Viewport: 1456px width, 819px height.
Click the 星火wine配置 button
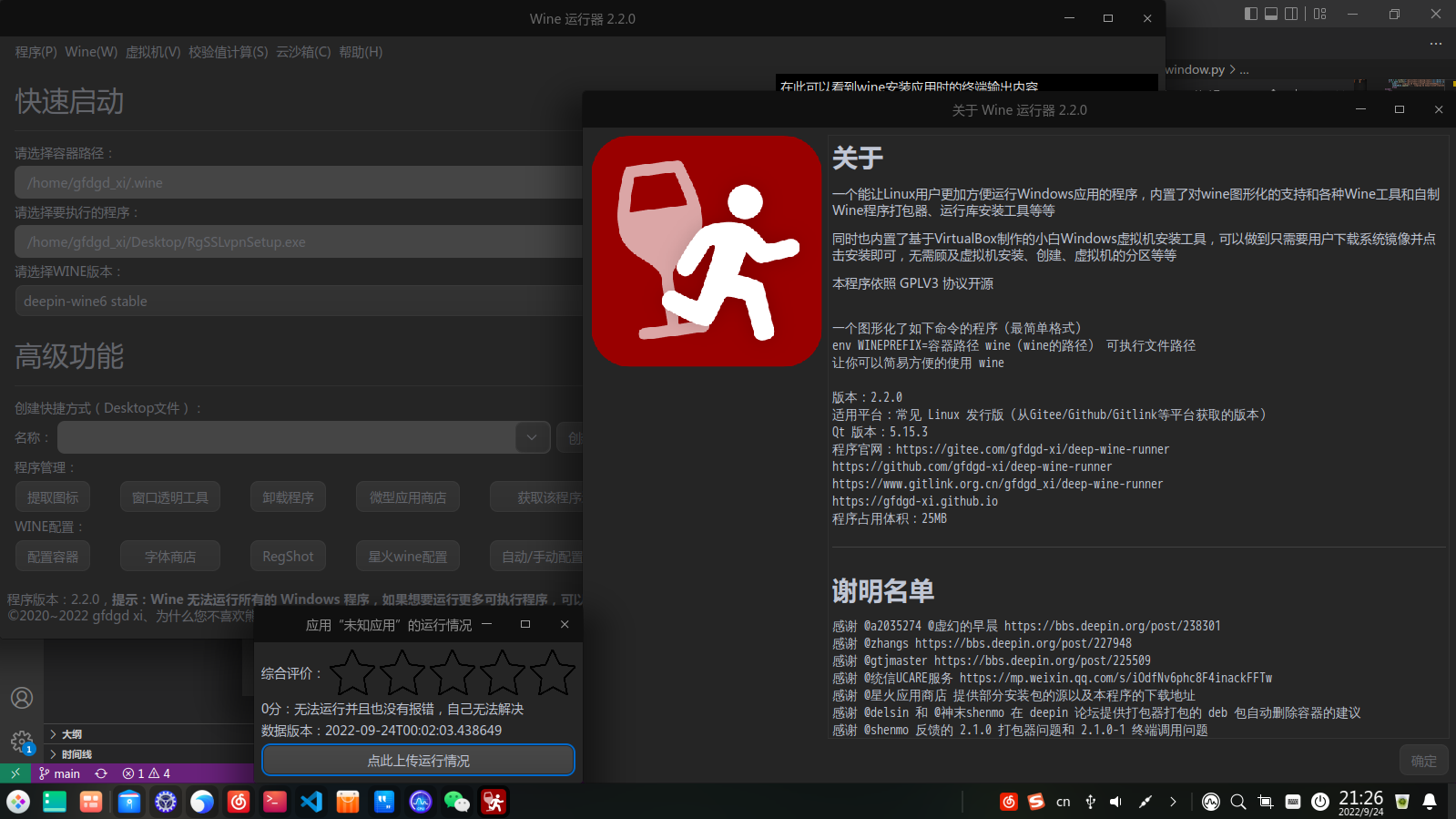408,557
